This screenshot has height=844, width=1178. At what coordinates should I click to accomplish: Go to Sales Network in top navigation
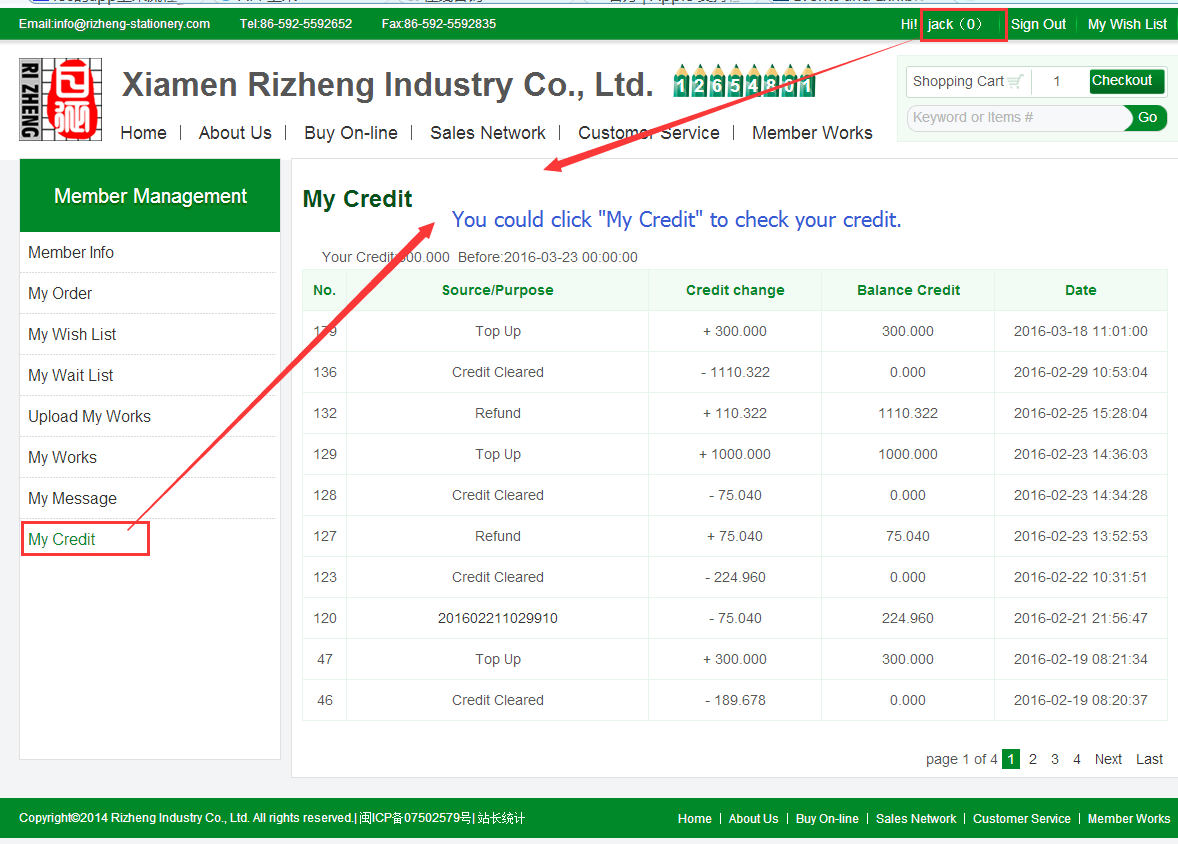click(487, 133)
